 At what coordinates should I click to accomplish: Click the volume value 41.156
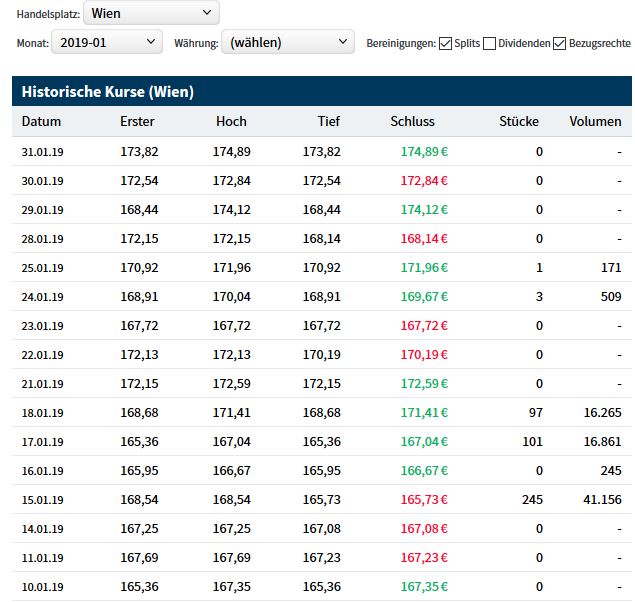pos(601,499)
